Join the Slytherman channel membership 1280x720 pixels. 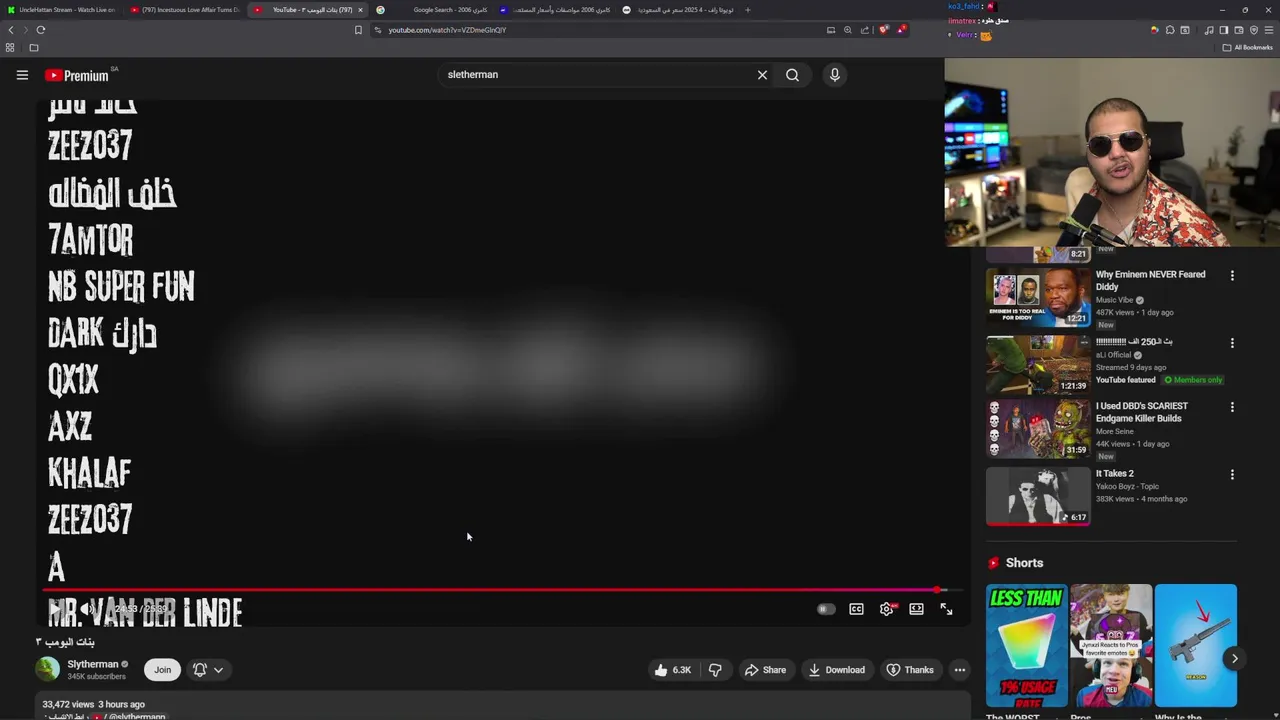tap(162, 670)
